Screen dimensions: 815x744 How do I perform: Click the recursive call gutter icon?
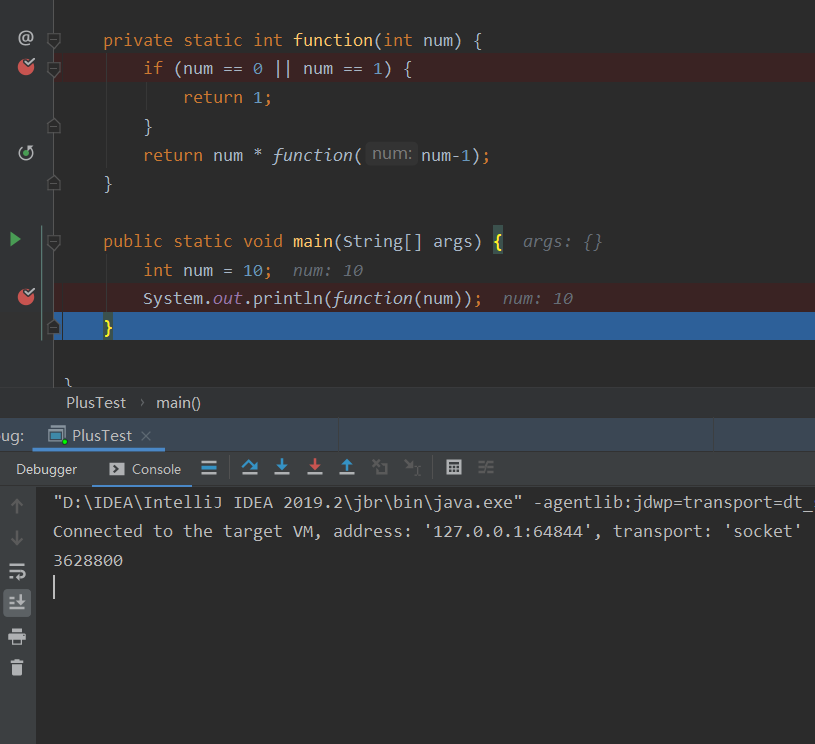(26, 153)
